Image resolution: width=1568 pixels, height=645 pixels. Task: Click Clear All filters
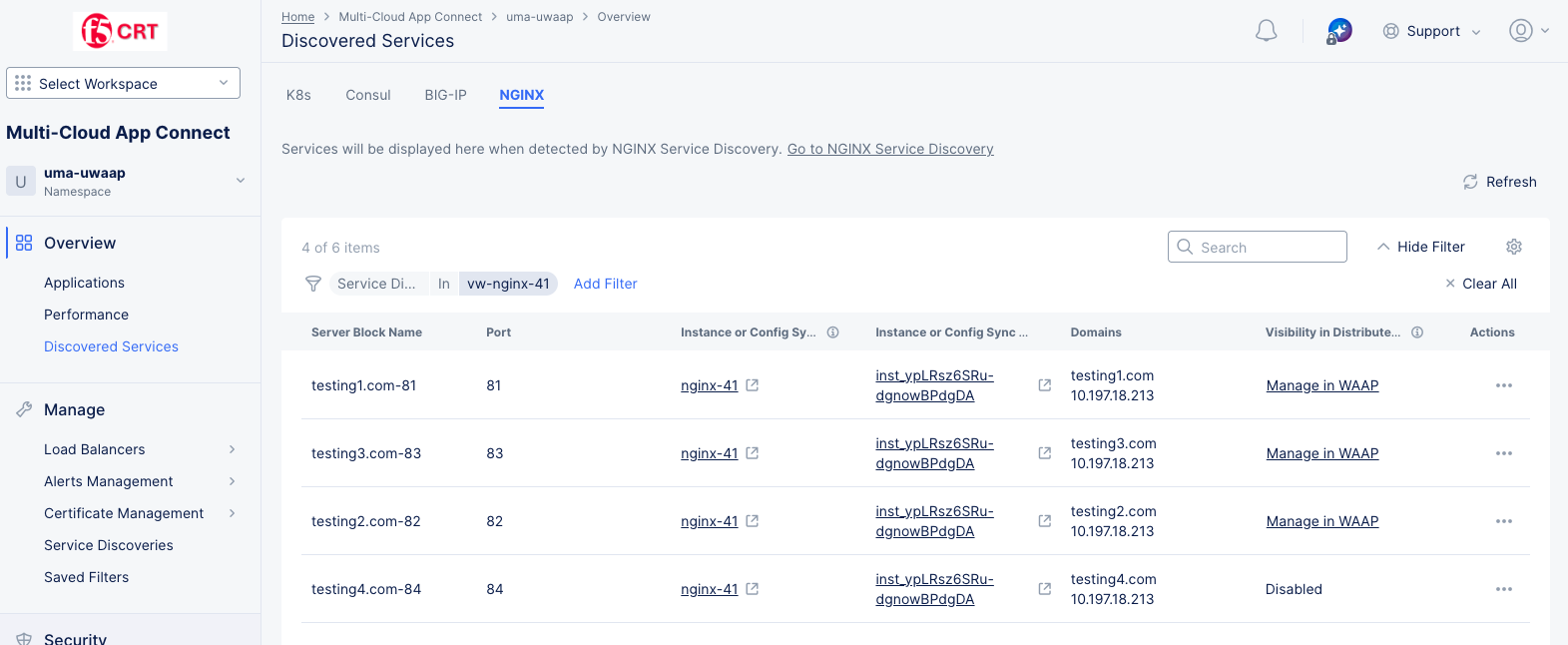[x=1481, y=284]
